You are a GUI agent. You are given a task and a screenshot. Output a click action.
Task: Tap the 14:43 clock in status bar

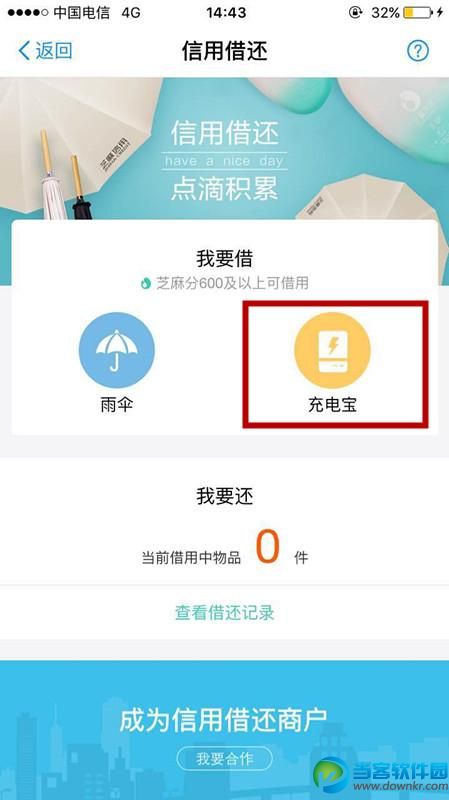[225, 12]
